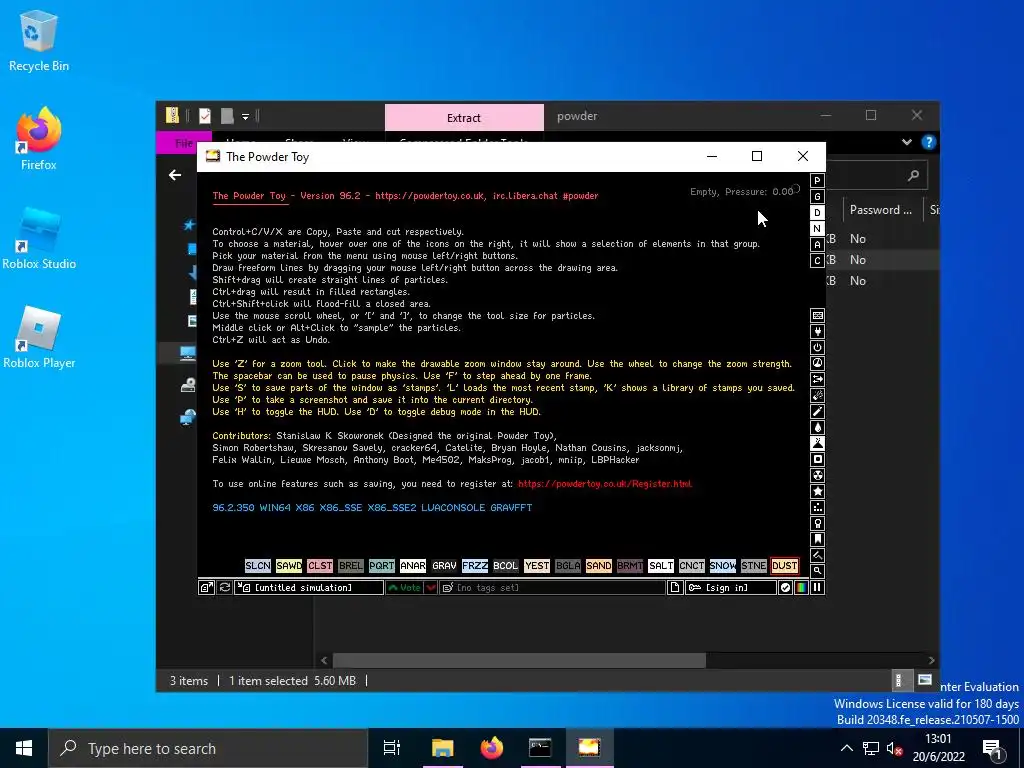Open element search (magnifier icon)
The width and height of the screenshot is (1024, 768).
tap(817, 571)
